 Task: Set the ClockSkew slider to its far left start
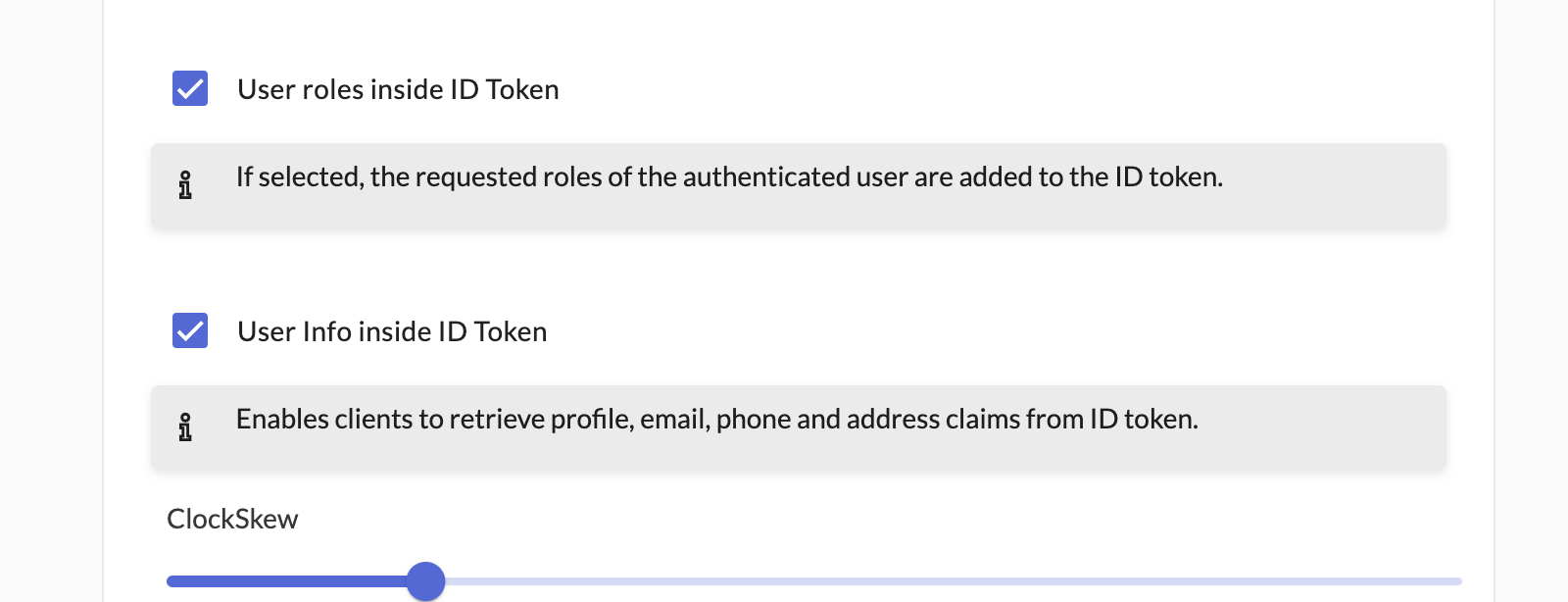169,581
